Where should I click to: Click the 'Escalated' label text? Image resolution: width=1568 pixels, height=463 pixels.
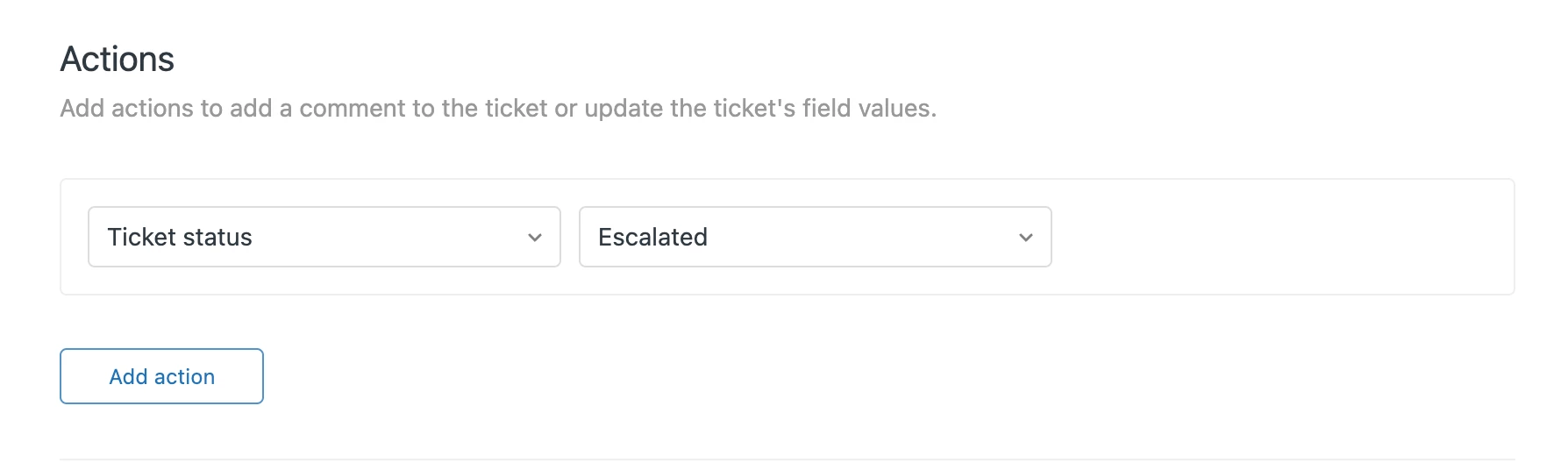tap(652, 237)
